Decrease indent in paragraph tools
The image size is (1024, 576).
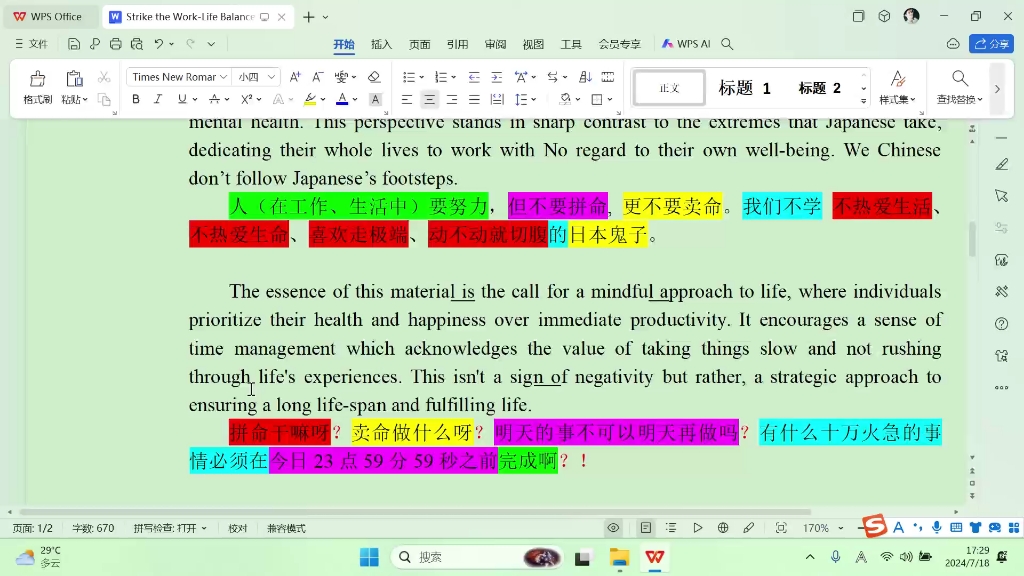click(x=474, y=77)
